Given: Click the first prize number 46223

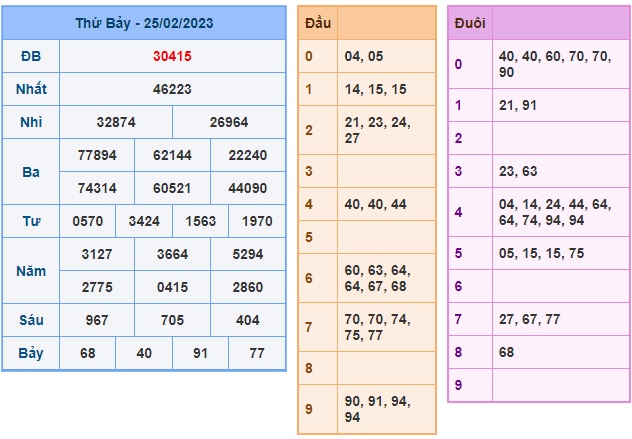Looking at the screenshot, I should click(x=172, y=89).
